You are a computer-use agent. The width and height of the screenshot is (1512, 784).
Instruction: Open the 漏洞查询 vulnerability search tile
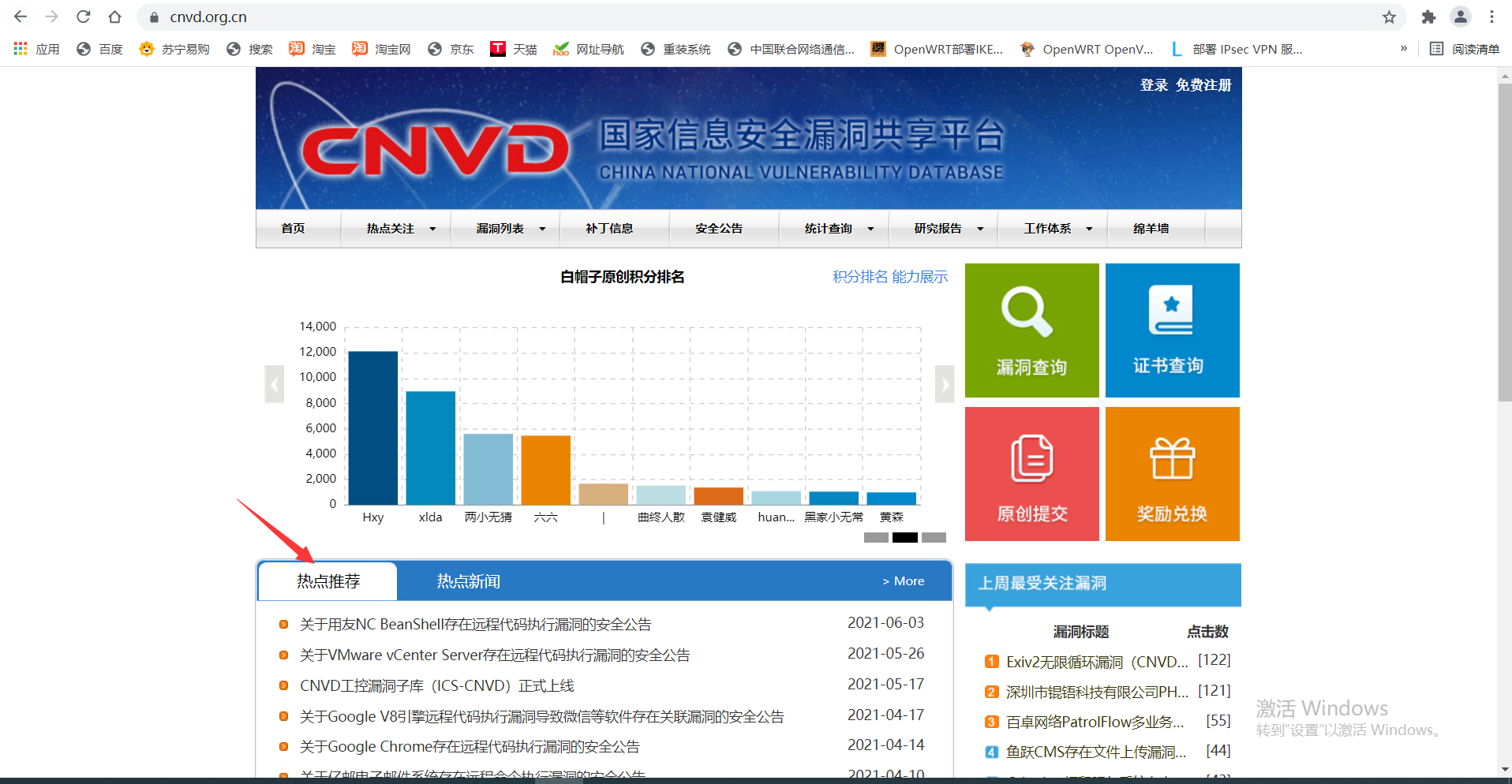(x=1031, y=330)
